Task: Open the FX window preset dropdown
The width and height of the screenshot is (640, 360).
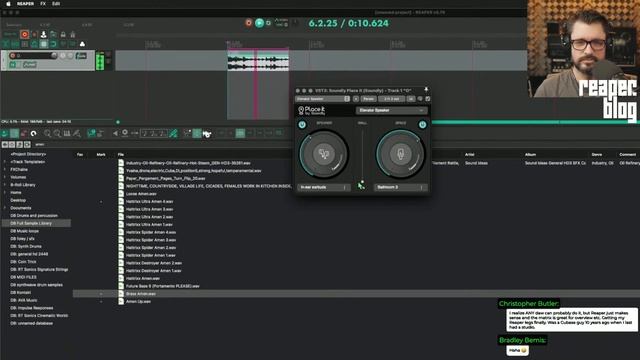Action: (x=322, y=99)
